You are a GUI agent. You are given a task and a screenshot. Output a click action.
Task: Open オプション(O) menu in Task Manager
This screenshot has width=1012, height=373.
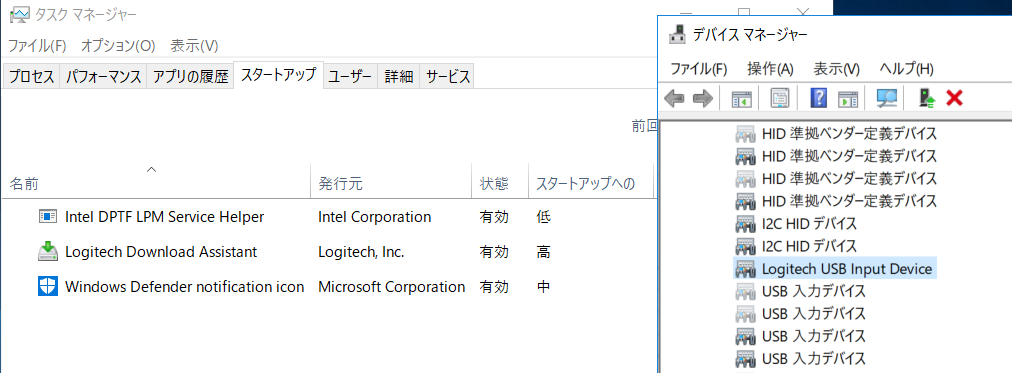119,46
